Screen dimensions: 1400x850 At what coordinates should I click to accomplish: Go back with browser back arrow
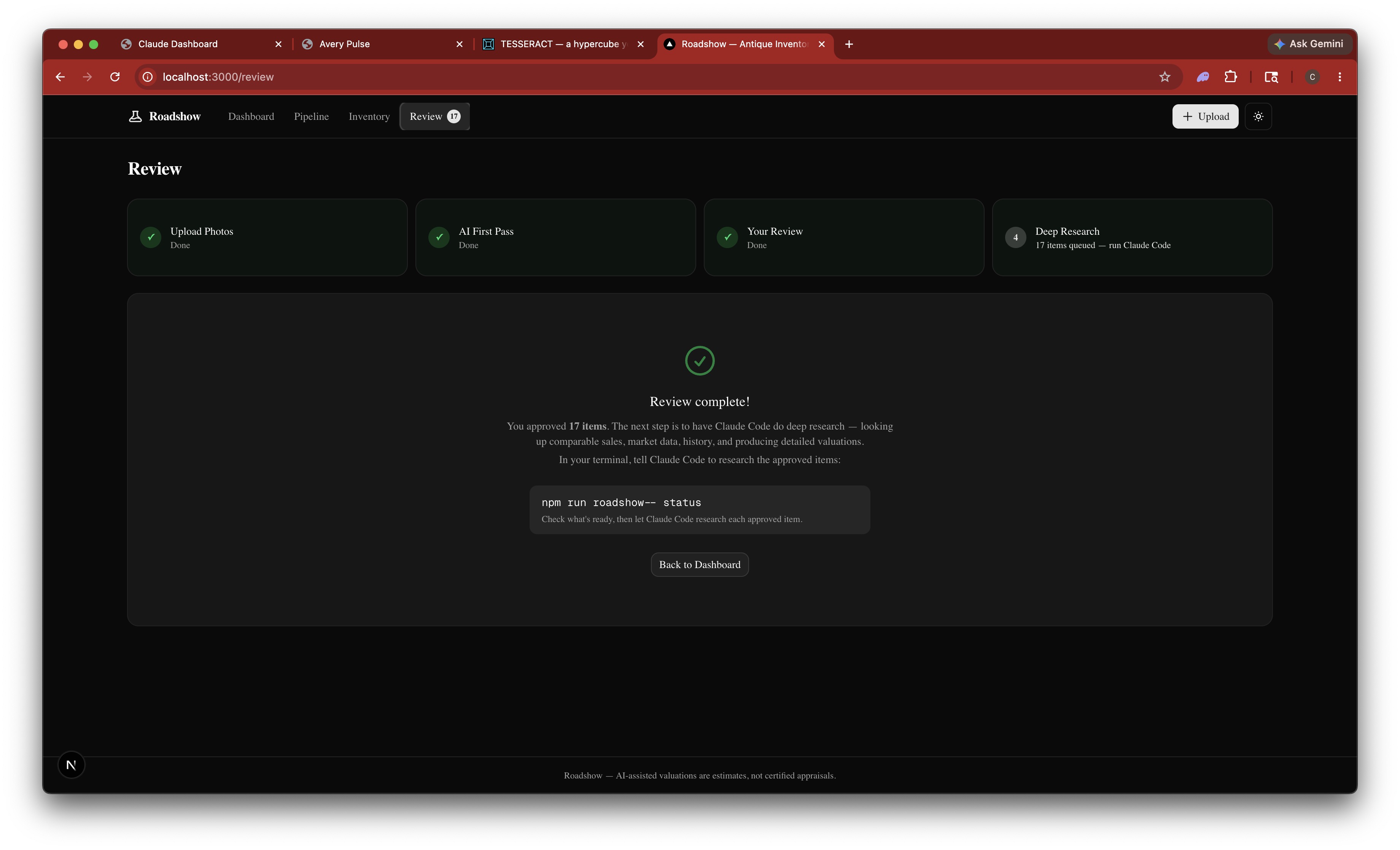coord(60,77)
